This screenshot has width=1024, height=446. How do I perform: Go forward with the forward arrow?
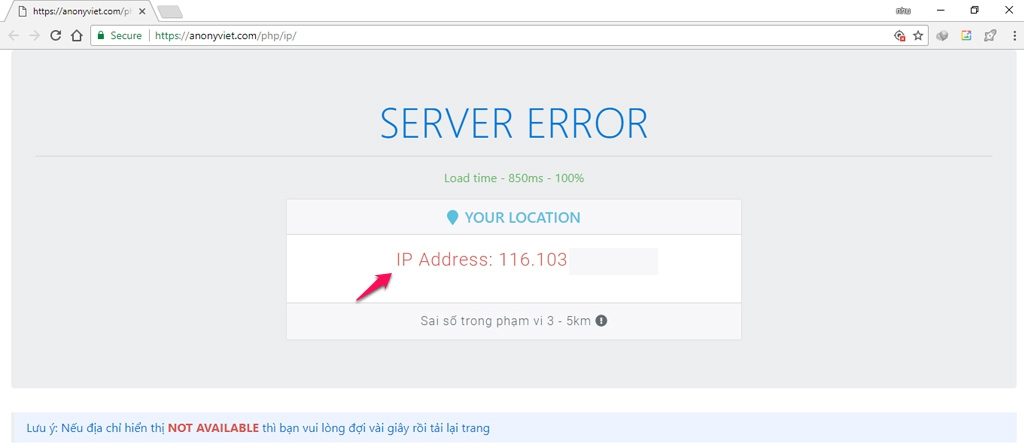coord(35,36)
